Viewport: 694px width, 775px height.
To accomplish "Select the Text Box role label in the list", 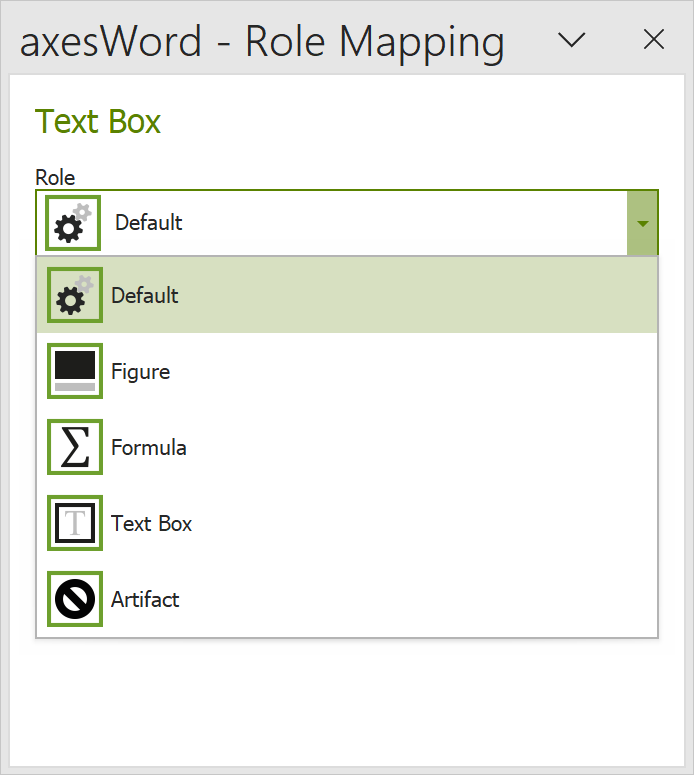I will tap(151, 523).
